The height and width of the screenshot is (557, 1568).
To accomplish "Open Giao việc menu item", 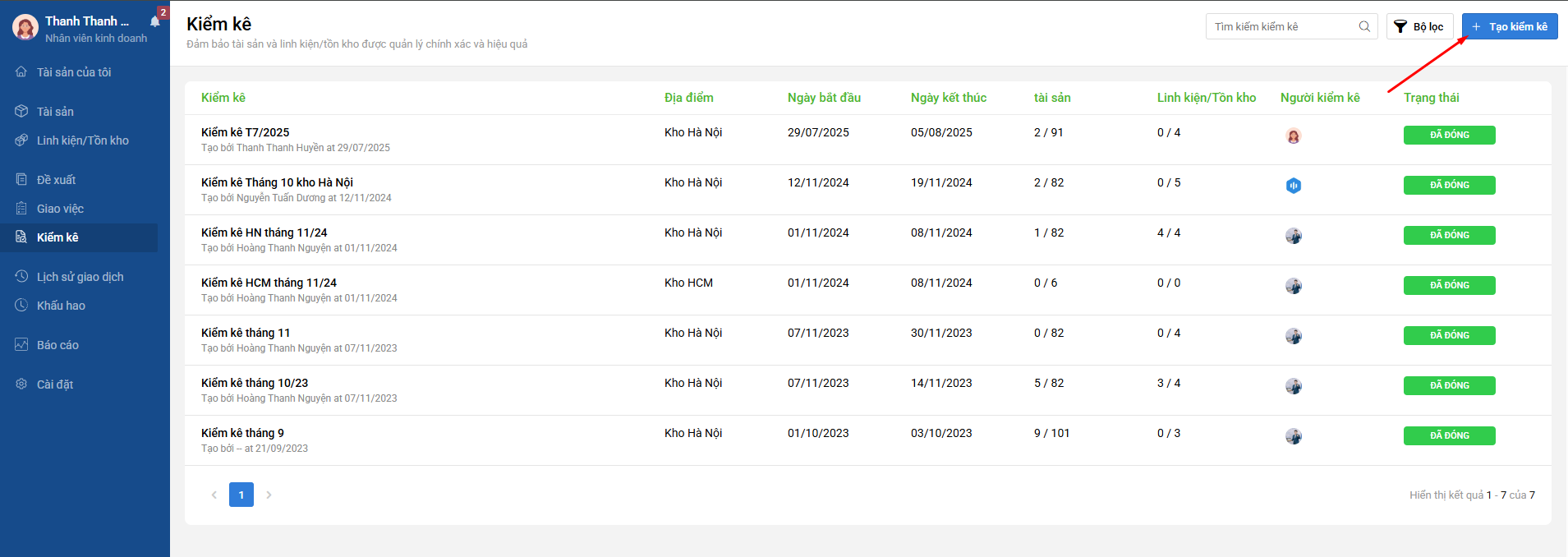I will (x=79, y=208).
